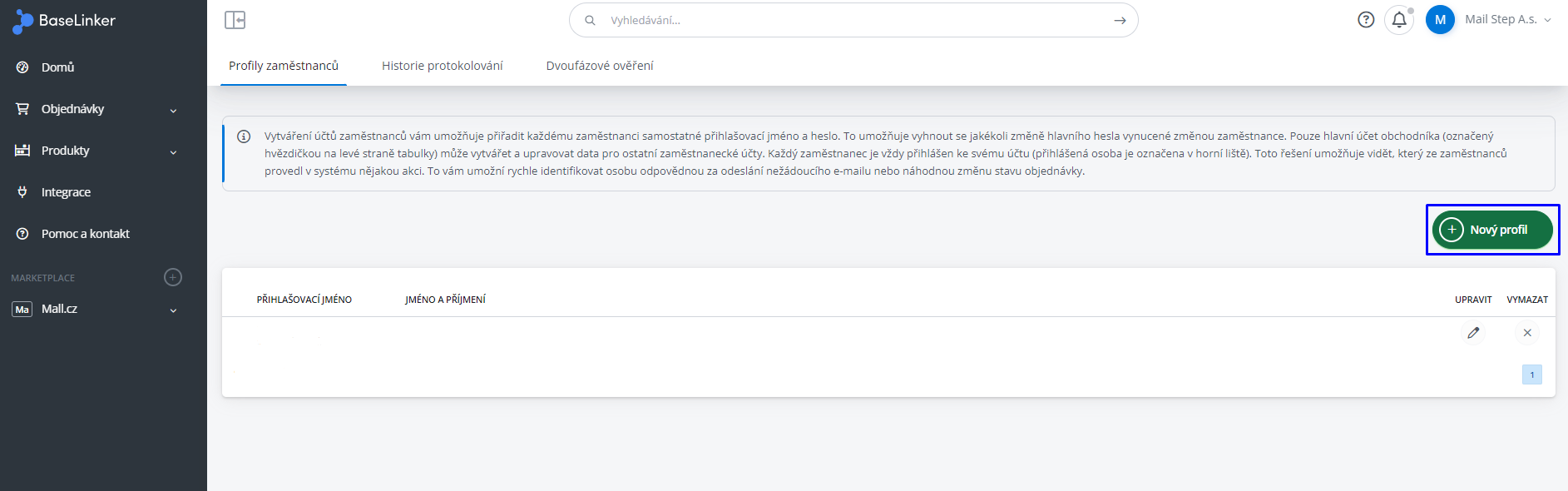Open the help question mark icon
Screen dimensions: 1568x491
pos(1365,20)
